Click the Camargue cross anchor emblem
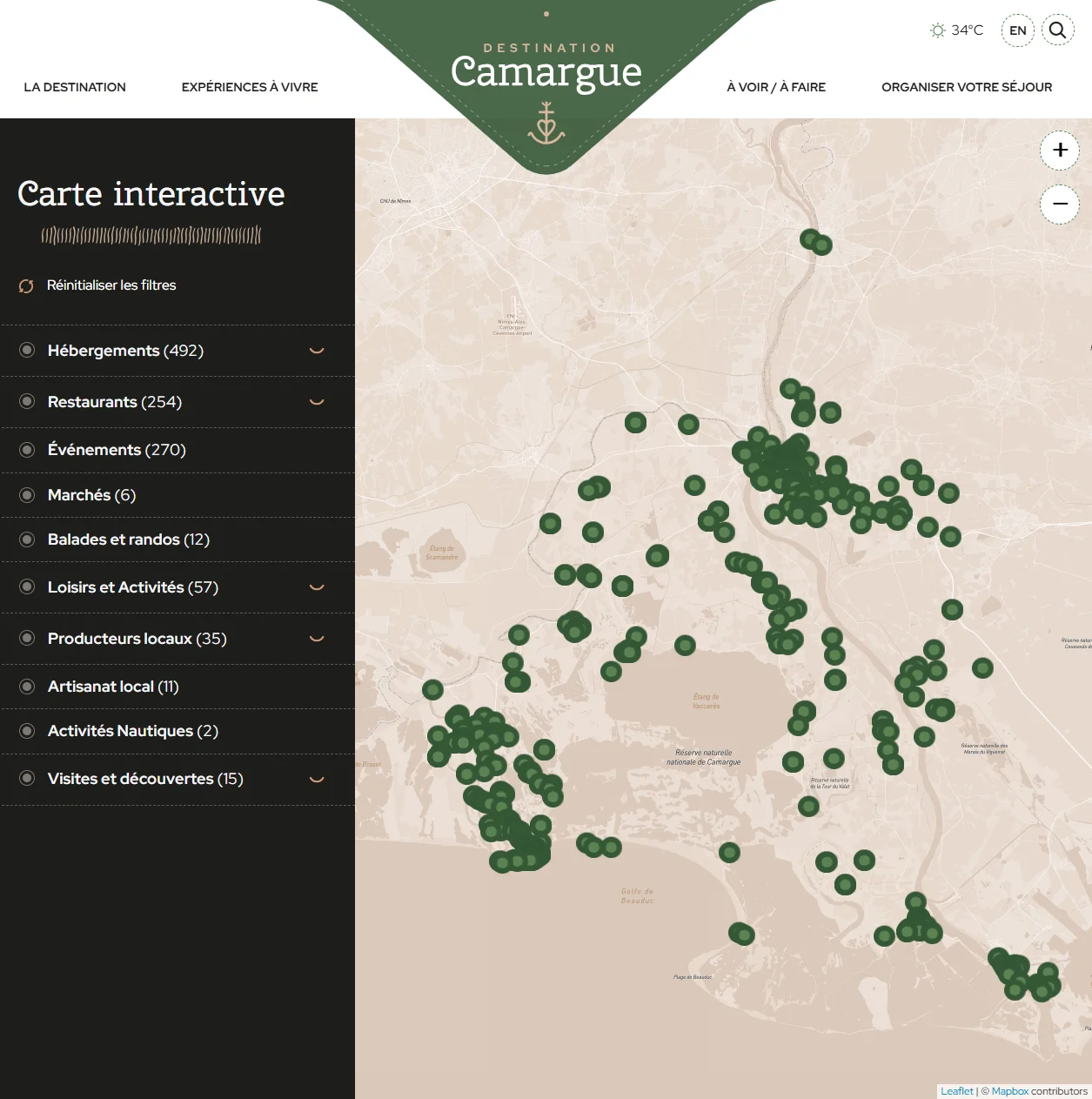Screen dimensions: 1092x1099 click(546, 123)
